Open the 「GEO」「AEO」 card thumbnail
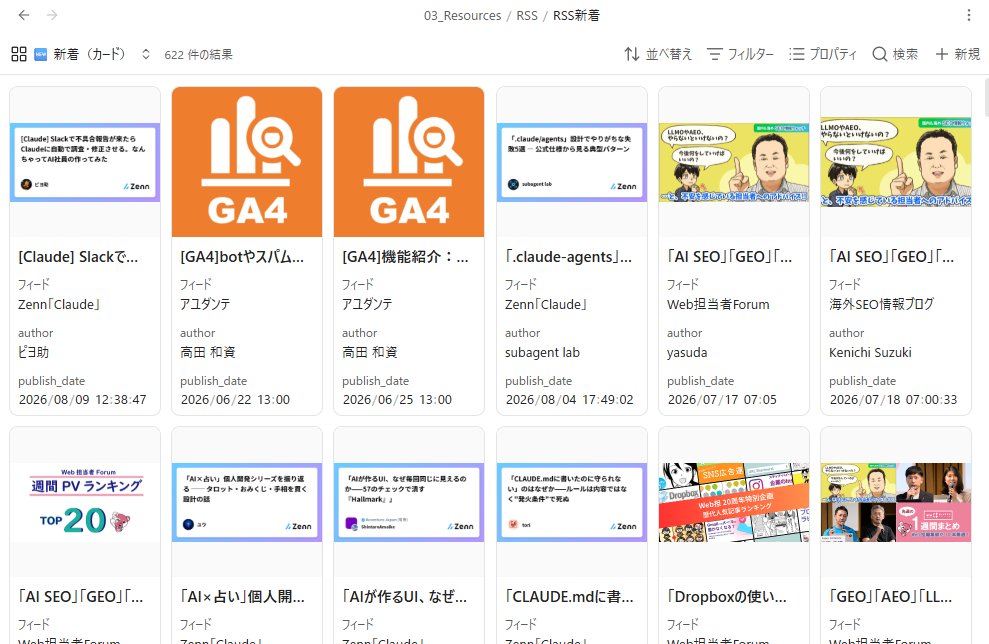This screenshot has width=989, height=644. (x=896, y=502)
